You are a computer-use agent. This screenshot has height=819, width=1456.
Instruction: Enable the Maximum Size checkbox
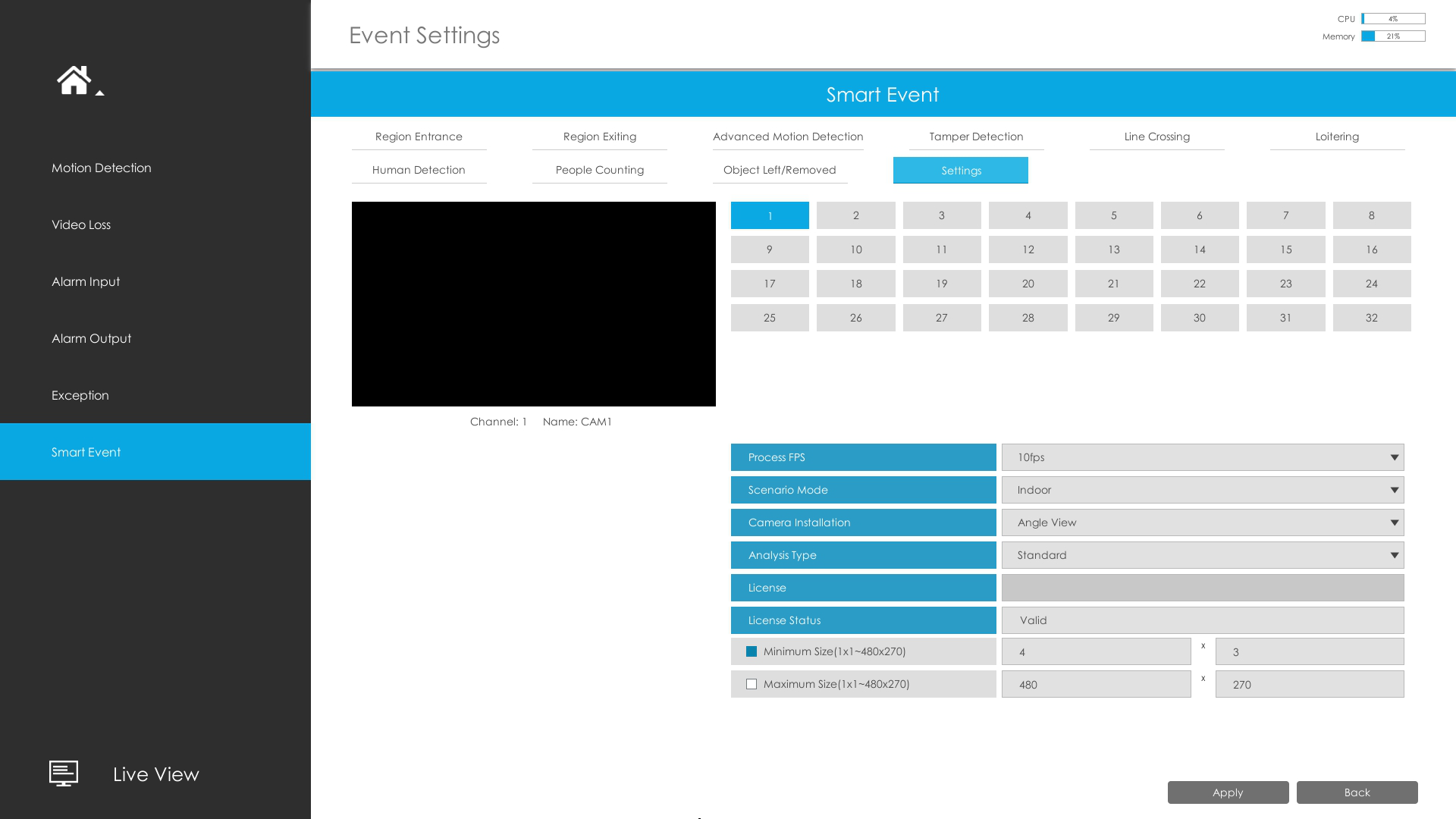click(752, 684)
